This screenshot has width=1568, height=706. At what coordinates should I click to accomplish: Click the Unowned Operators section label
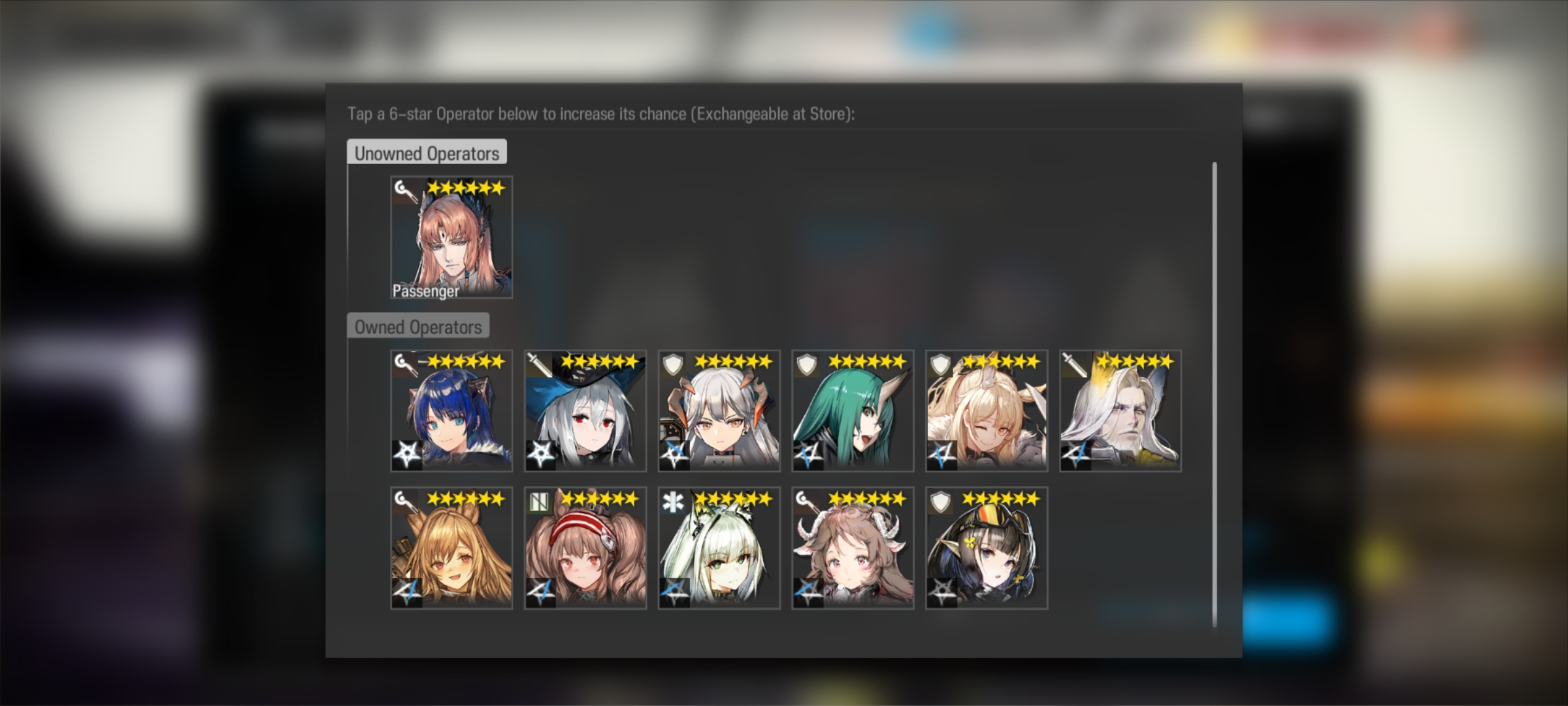[x=427, y=153]
